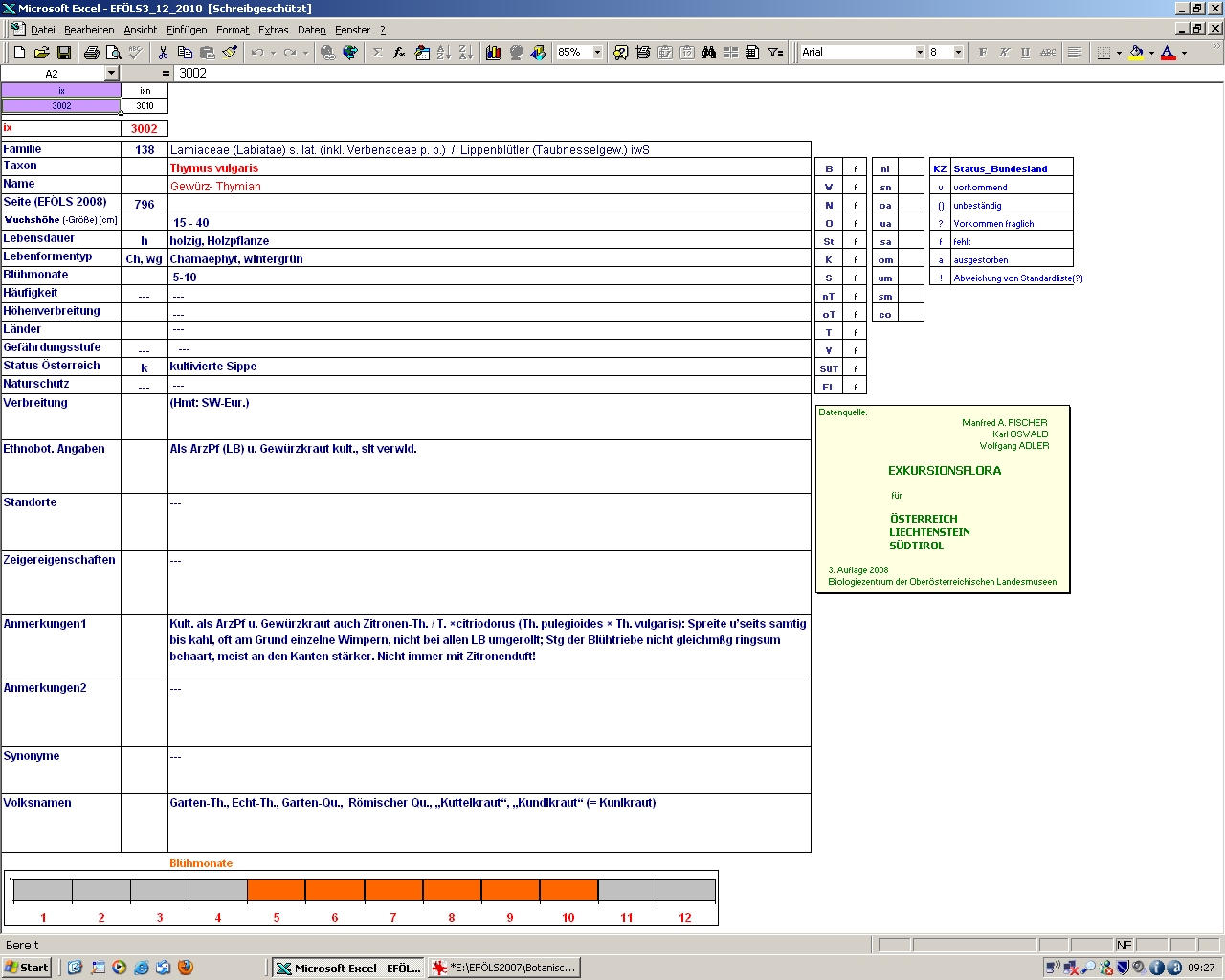Viewport: 1225px width, 980px height.
Task: Switch to the EFÖLS2007 Botanisc taskbar window
Action: pos(504,968)
